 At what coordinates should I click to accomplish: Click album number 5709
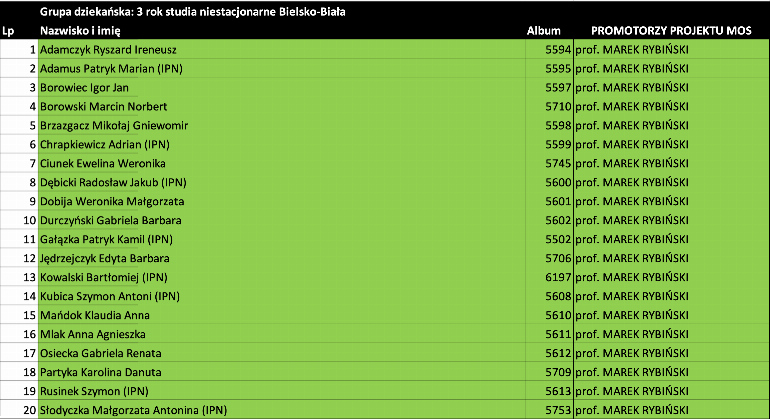click(x=549, y=372)
